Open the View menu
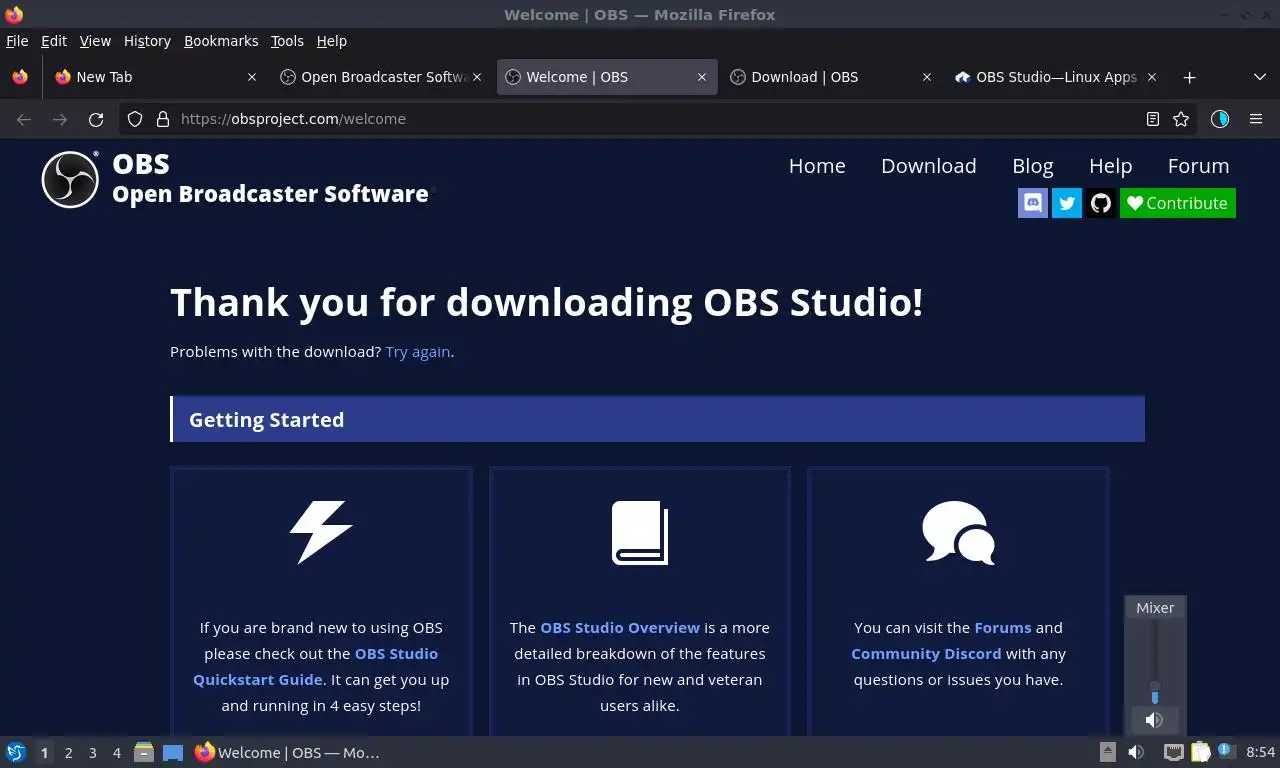Screen dimensions: 1280x768 click(95, 41)
